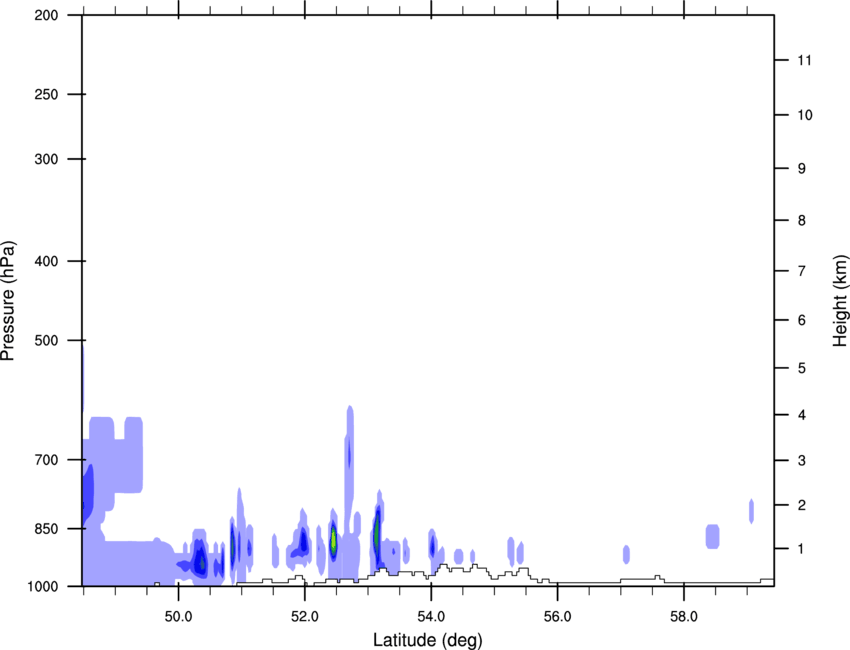The height and width of the screenshot is (650, 850).
Task: Click the 3 km height label
Action: point(802,461)
